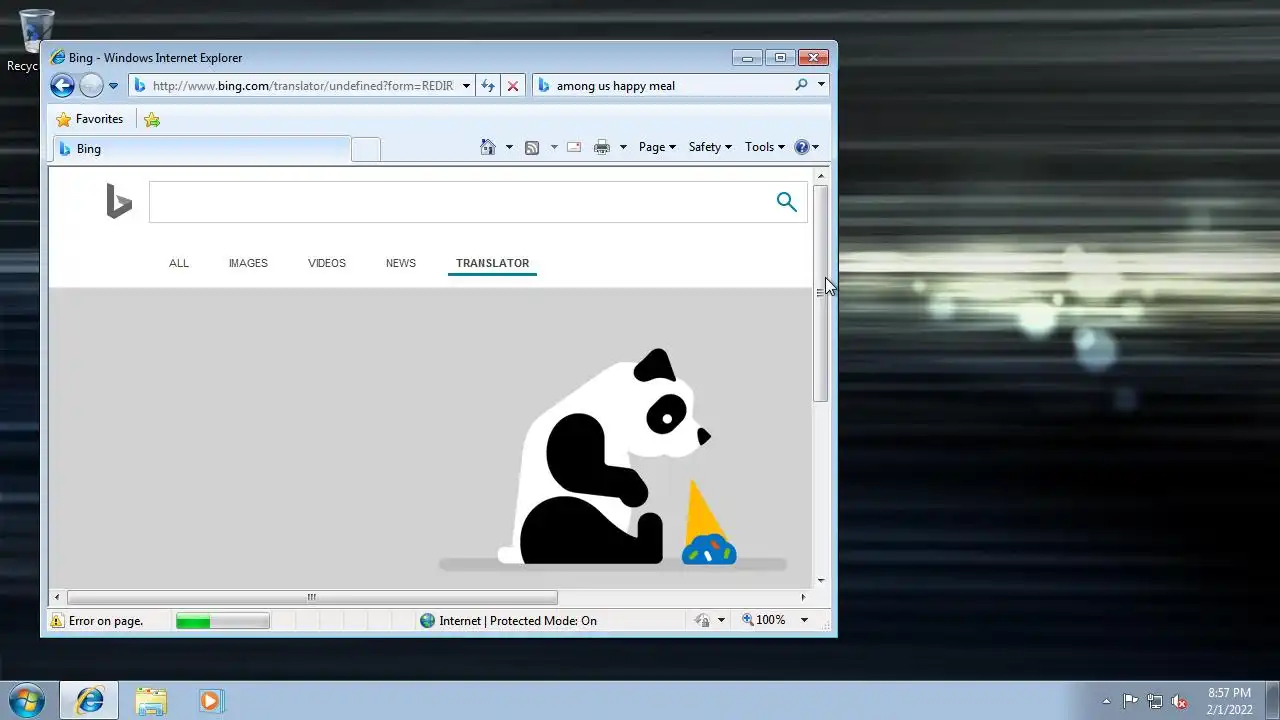
Task: Click the sad panda illustration
Action: (612, 460)
